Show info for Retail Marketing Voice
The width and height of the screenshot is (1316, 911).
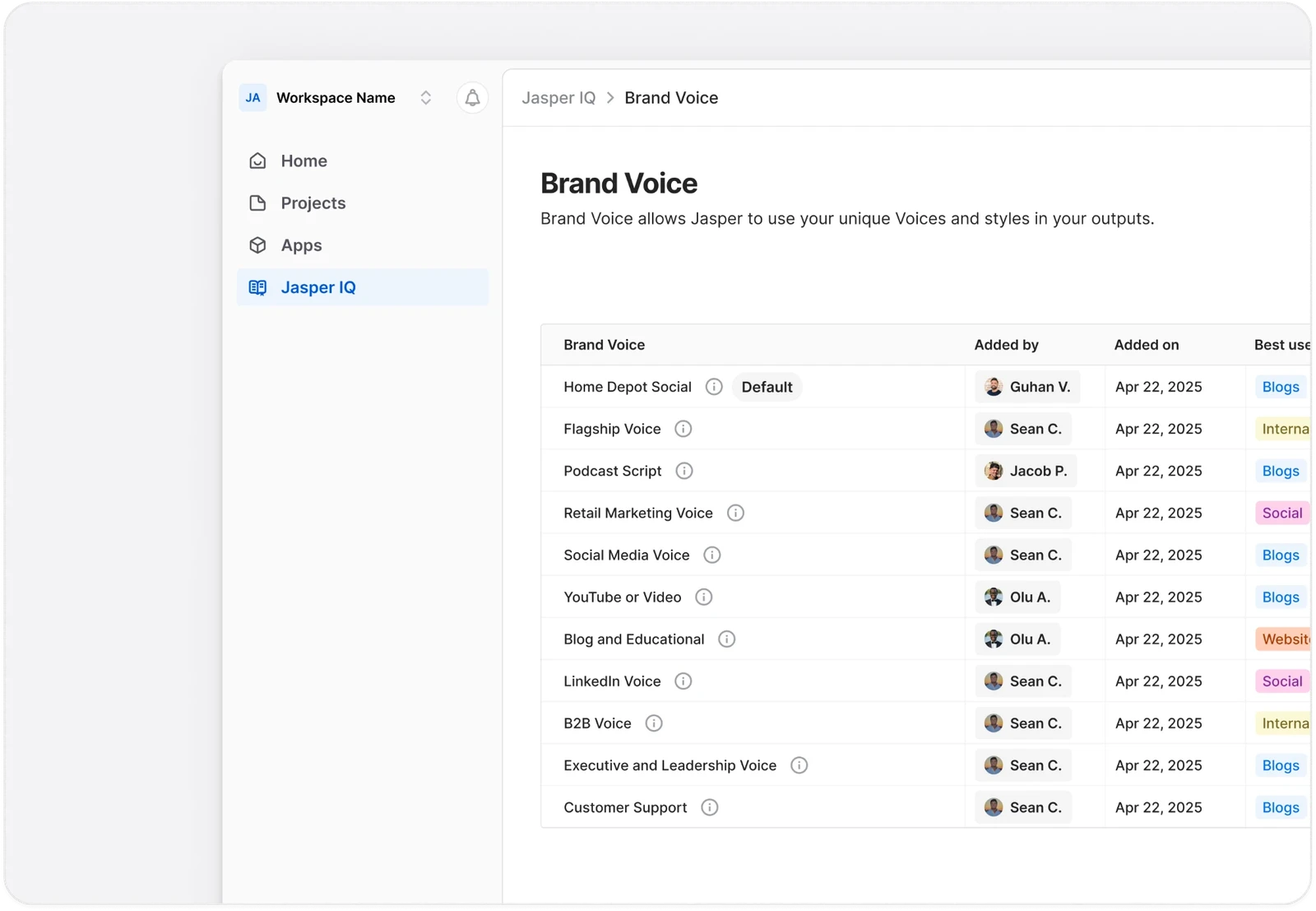coord(735,513)
